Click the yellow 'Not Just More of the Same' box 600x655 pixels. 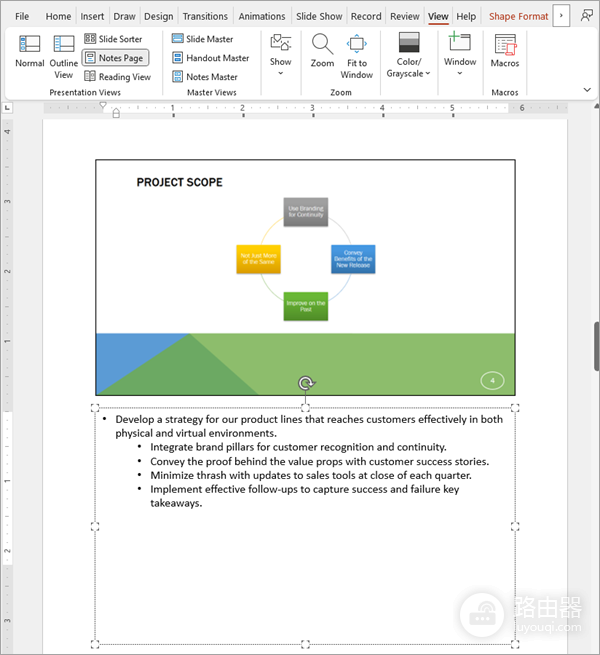tap(259, 259)
